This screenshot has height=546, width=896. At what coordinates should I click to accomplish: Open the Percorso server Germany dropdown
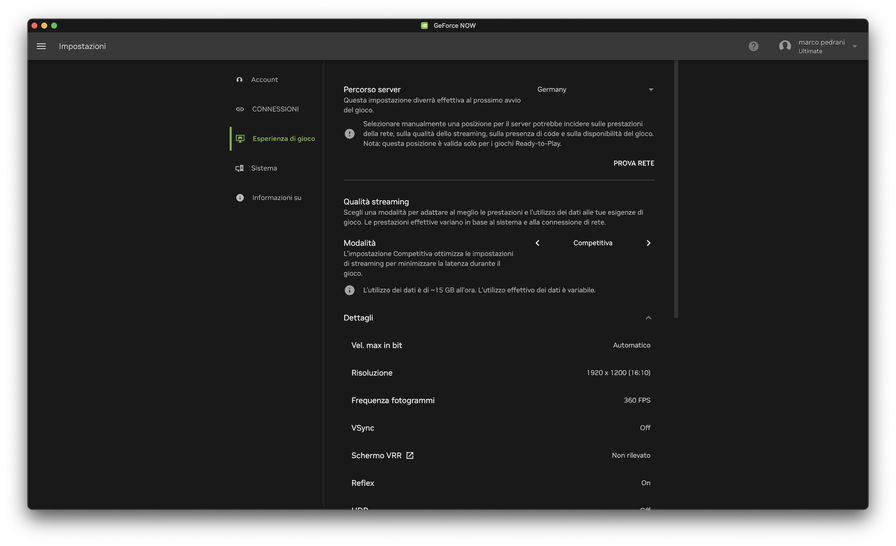tap(595, 90)
